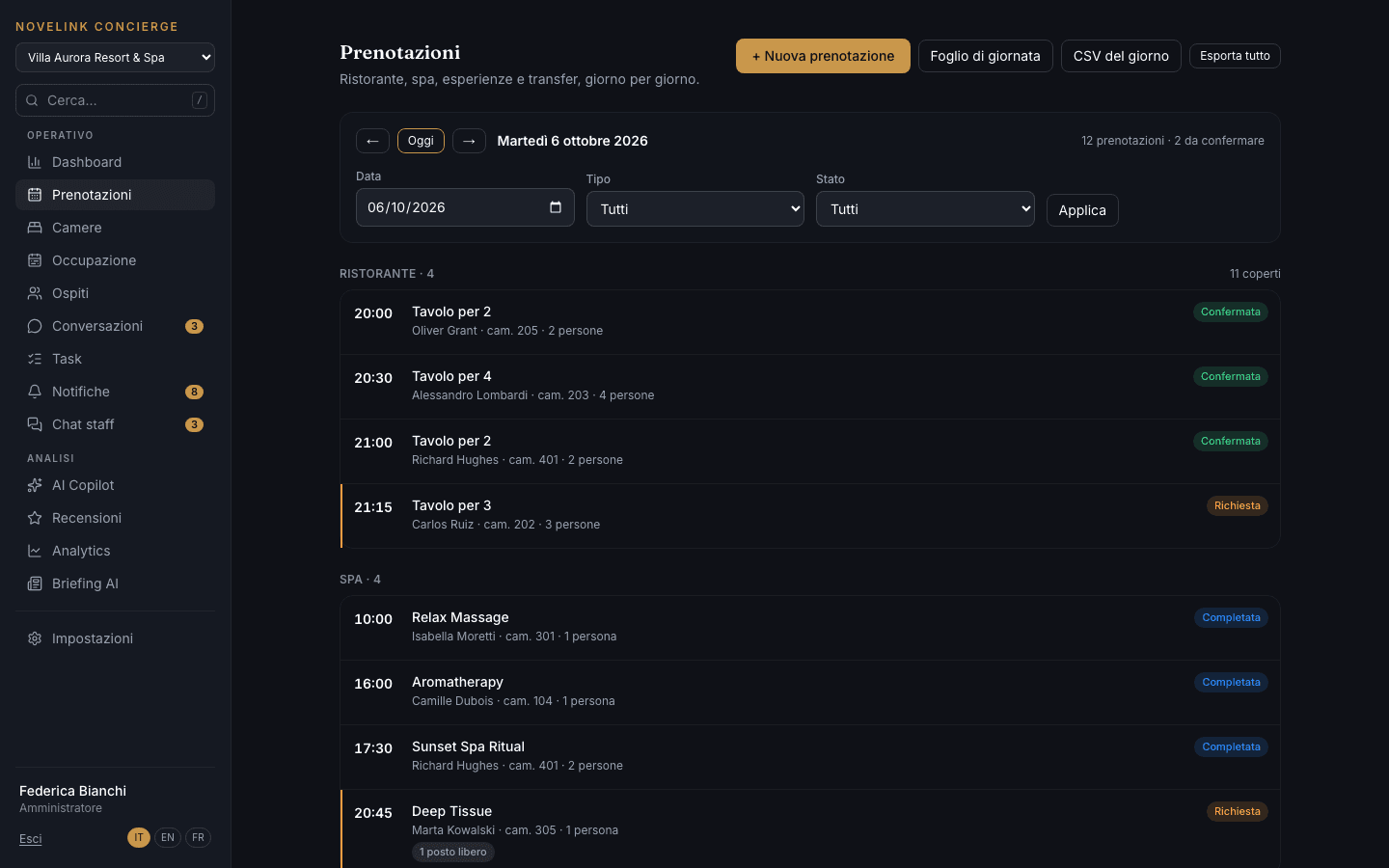Click the Esci logout link
Viewport: 1389px width, 868px height.
coord(31,839)
